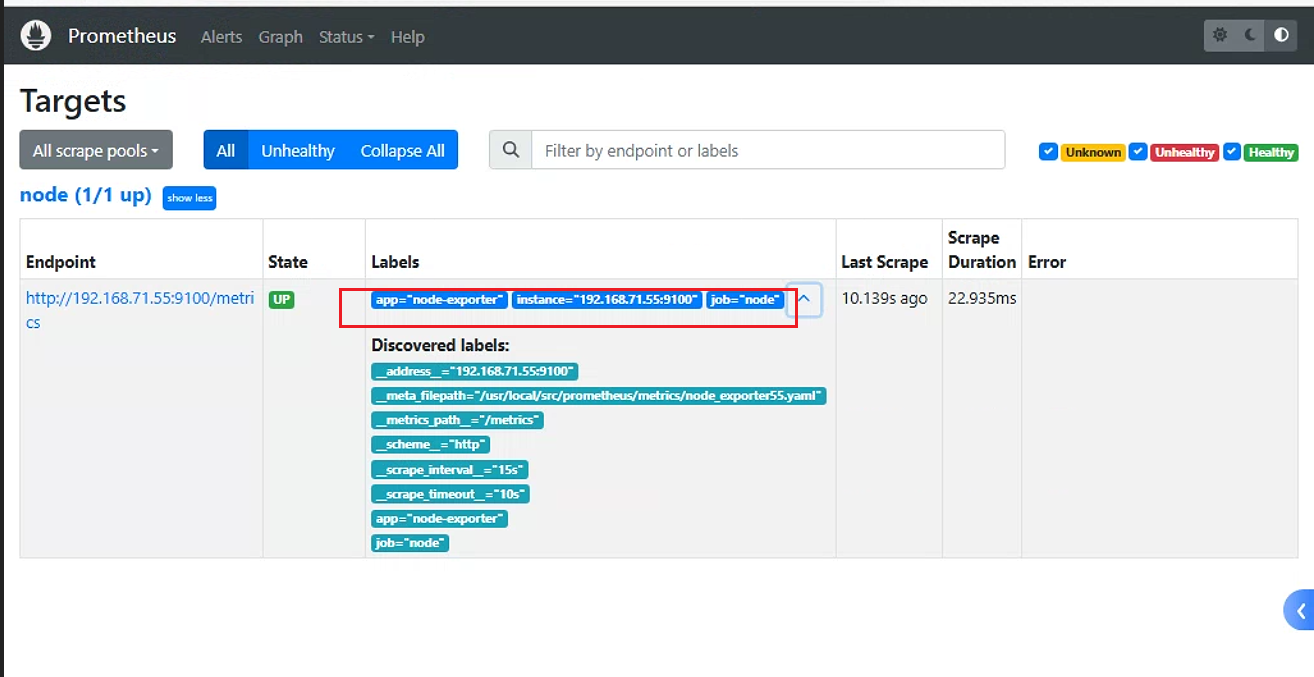Toggle the Unknown targets checkbox
This screenshot has width=1314, height=677.
point(1048,152)
